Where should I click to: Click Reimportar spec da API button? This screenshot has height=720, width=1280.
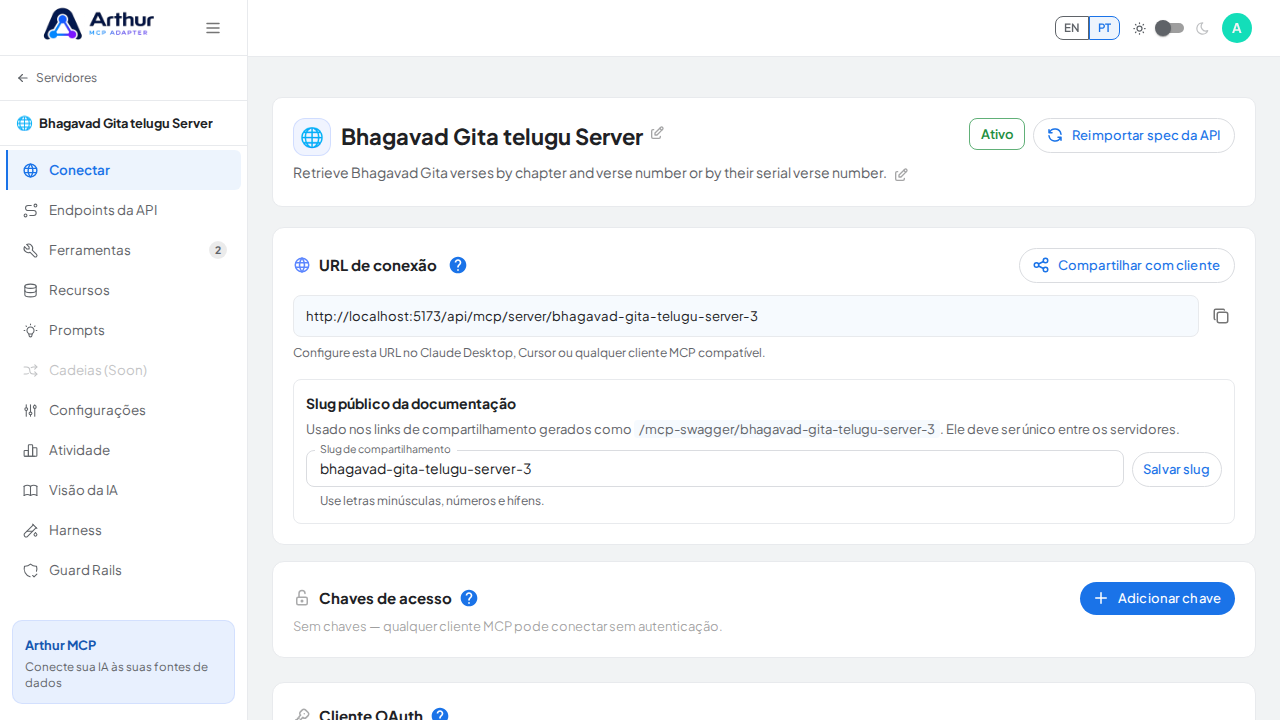tap(1134, 135)
